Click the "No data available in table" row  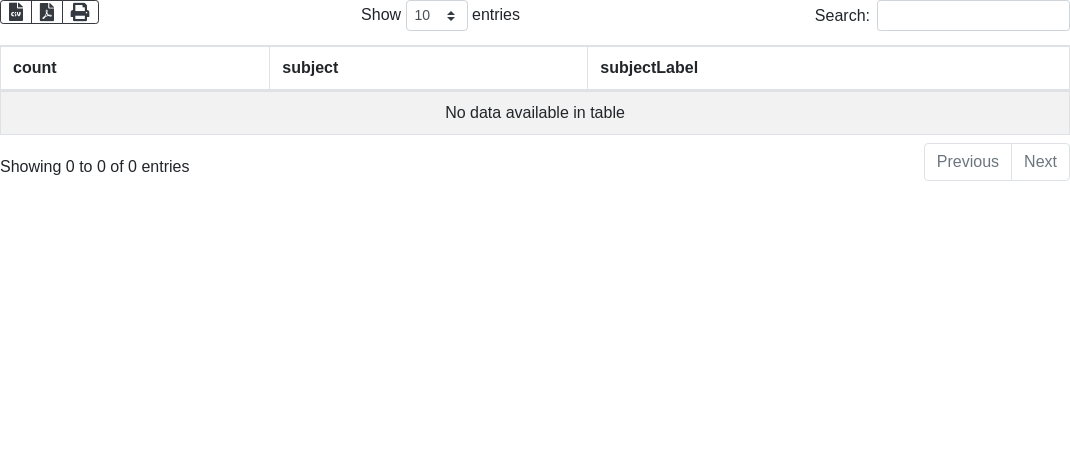(535, 113)
